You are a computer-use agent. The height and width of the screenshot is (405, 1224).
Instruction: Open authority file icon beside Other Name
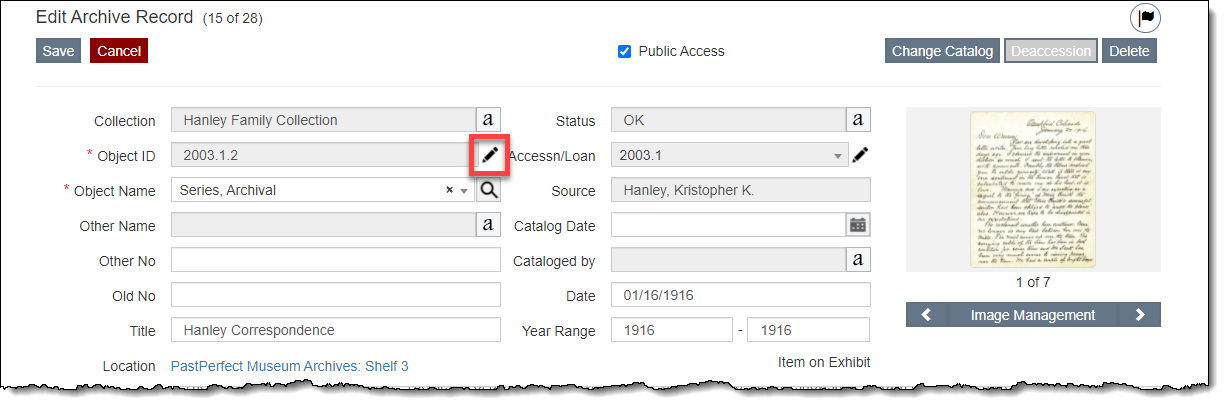click(487, 225)
